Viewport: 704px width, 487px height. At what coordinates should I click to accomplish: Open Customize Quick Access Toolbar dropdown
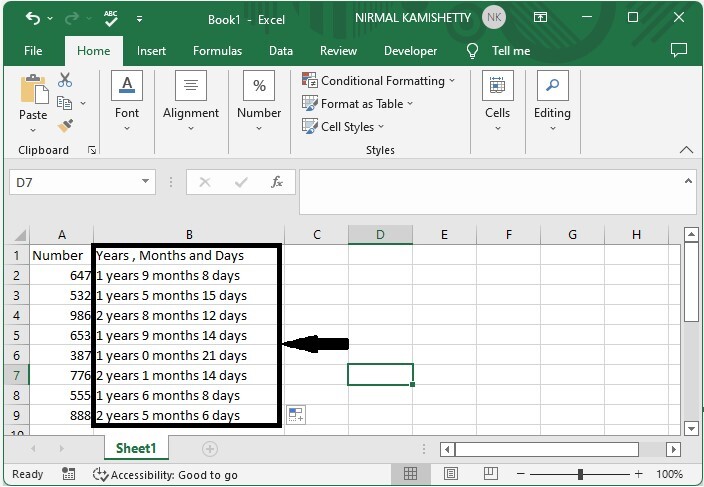[x=140, y=19]
